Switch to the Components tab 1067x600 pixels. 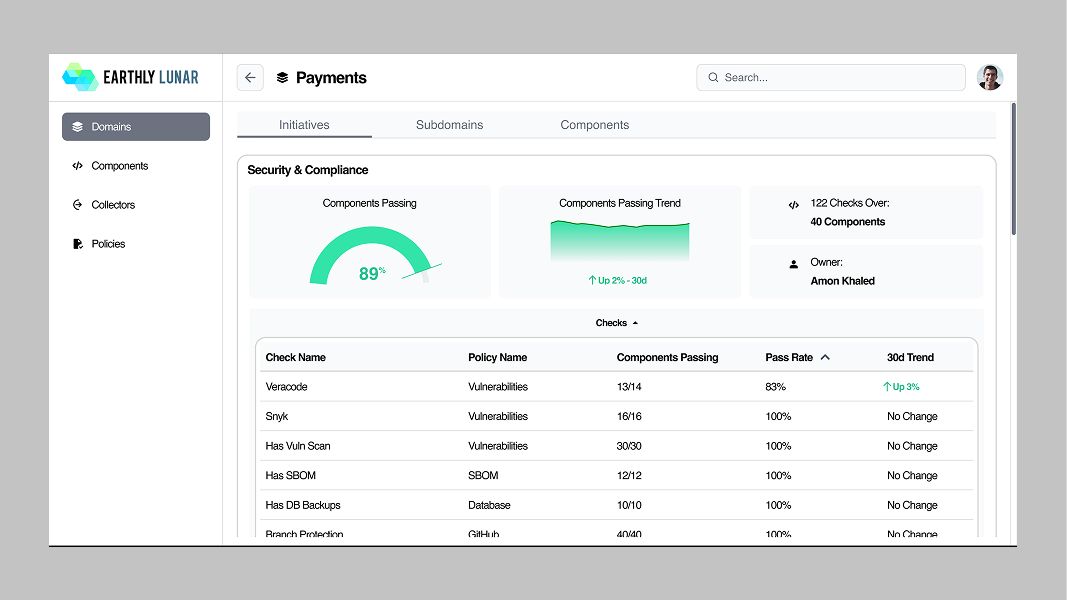pos(594,125)
